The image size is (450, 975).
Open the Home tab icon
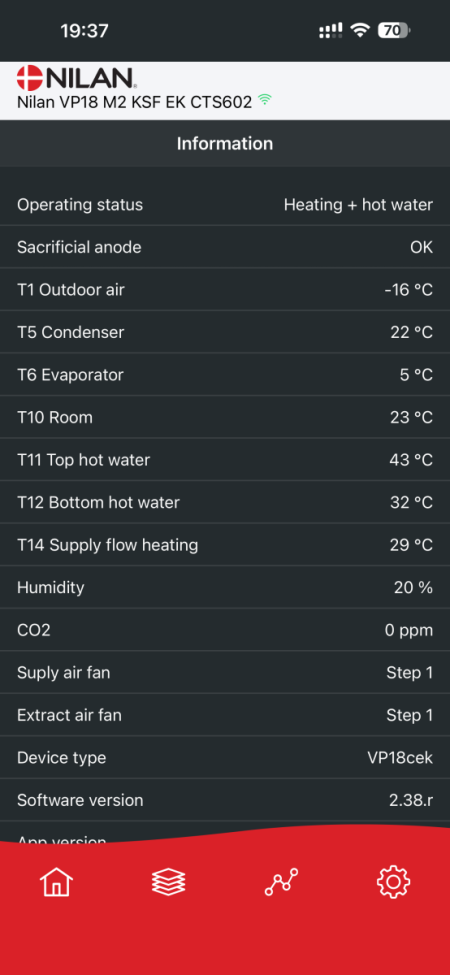(57, 882)
